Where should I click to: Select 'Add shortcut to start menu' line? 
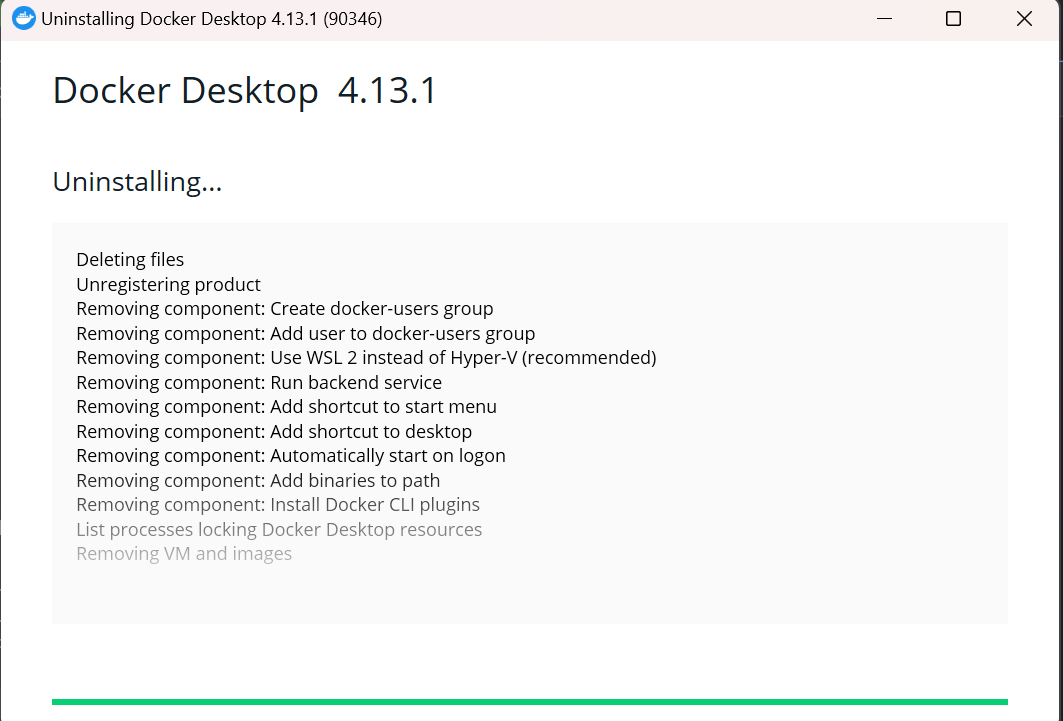286,407
